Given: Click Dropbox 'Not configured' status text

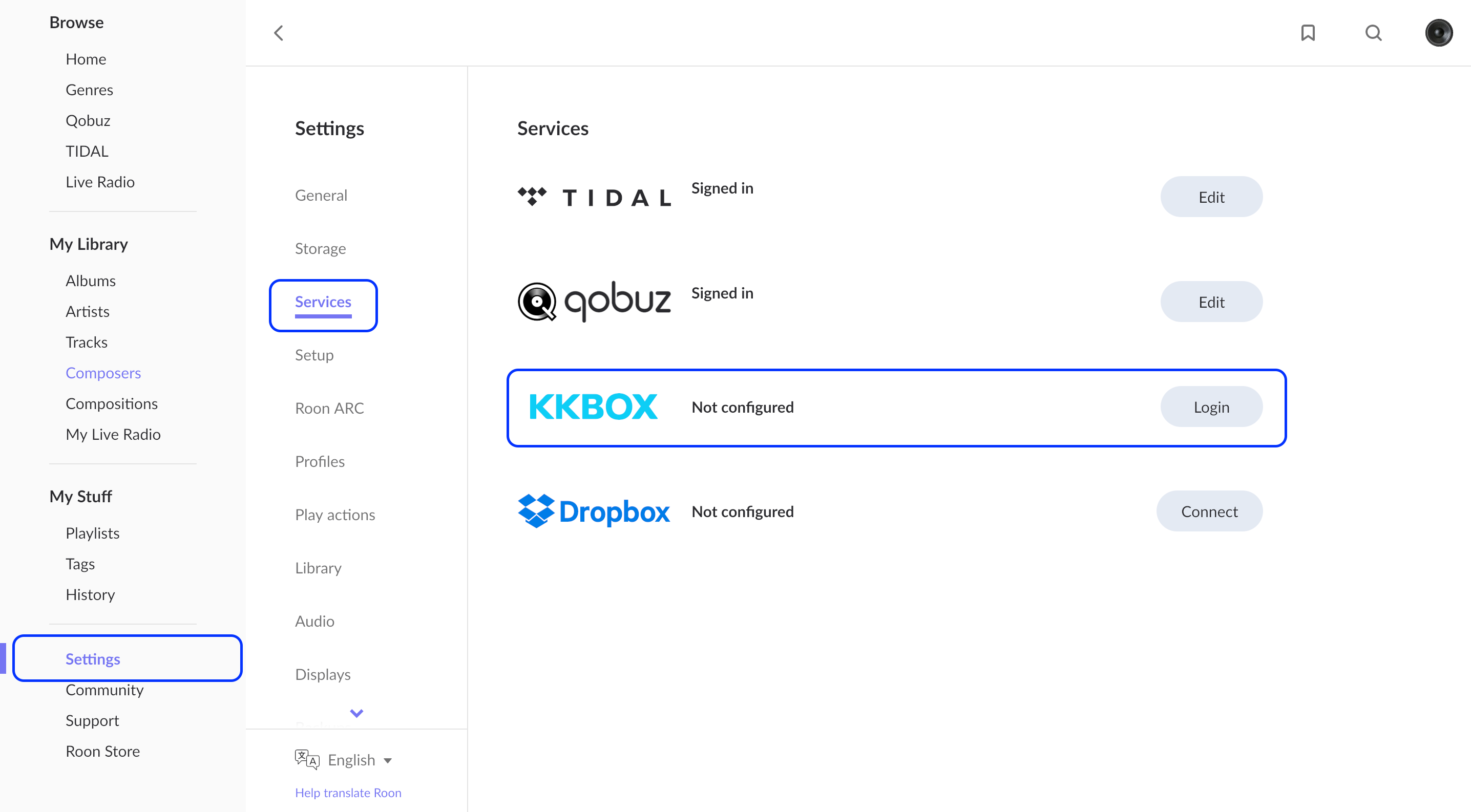Looking at the screenshot, I should coord(742,512).
